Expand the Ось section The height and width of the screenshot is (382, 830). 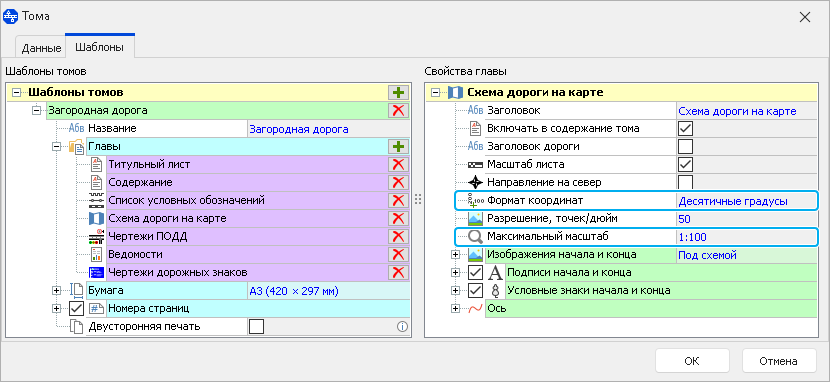pyautogui.click(x=455, y=308)
